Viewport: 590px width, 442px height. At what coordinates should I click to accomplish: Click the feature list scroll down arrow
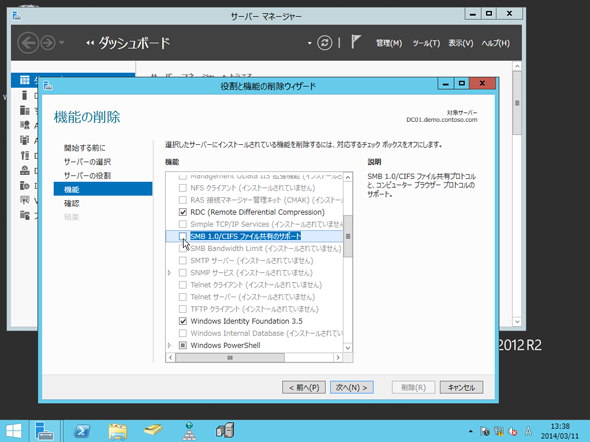coord(348,348)
